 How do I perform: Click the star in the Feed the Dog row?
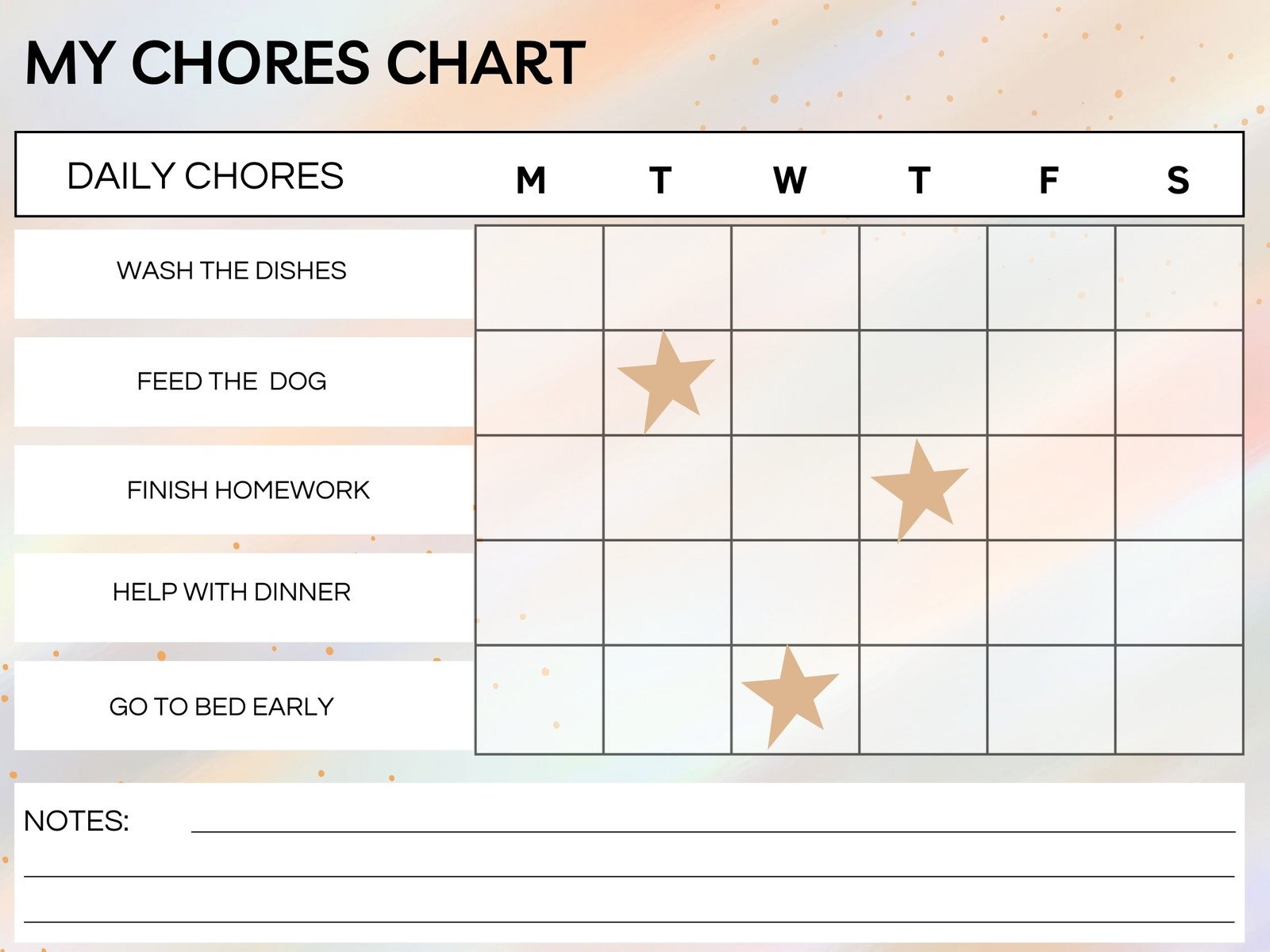click(665, 380)
